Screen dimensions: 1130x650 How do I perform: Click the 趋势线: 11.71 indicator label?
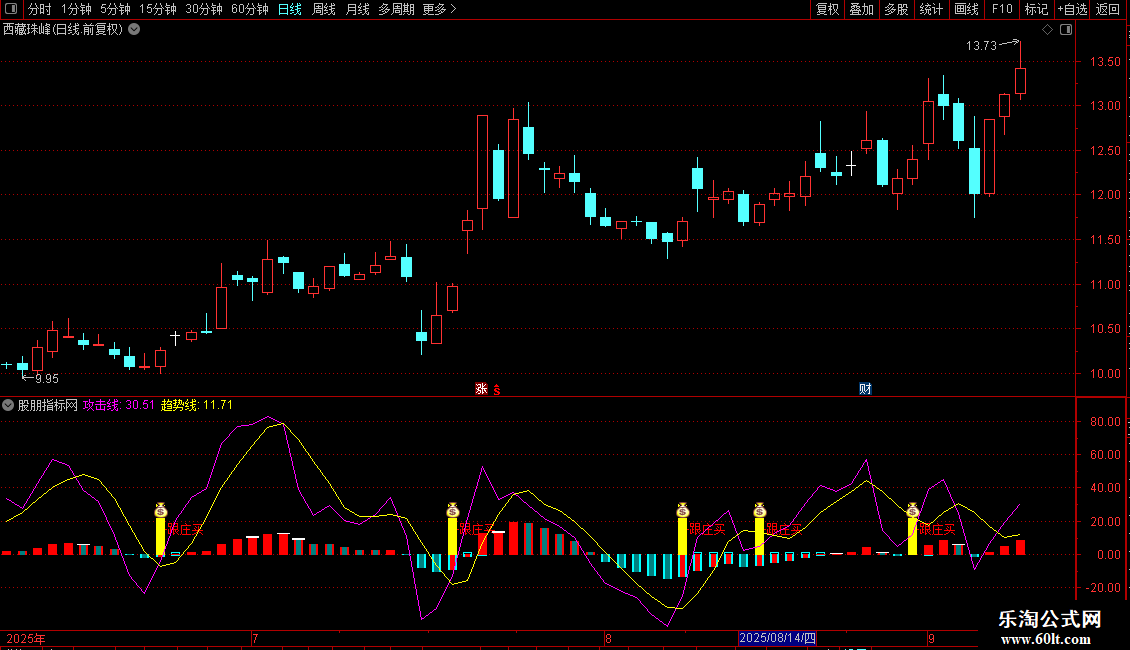tap(197, 405)
